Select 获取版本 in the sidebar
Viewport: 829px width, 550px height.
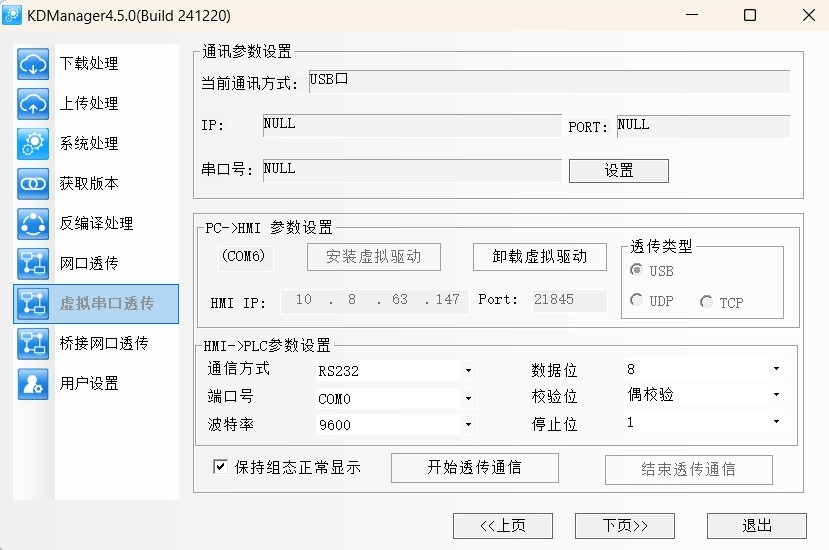point(89,183)
